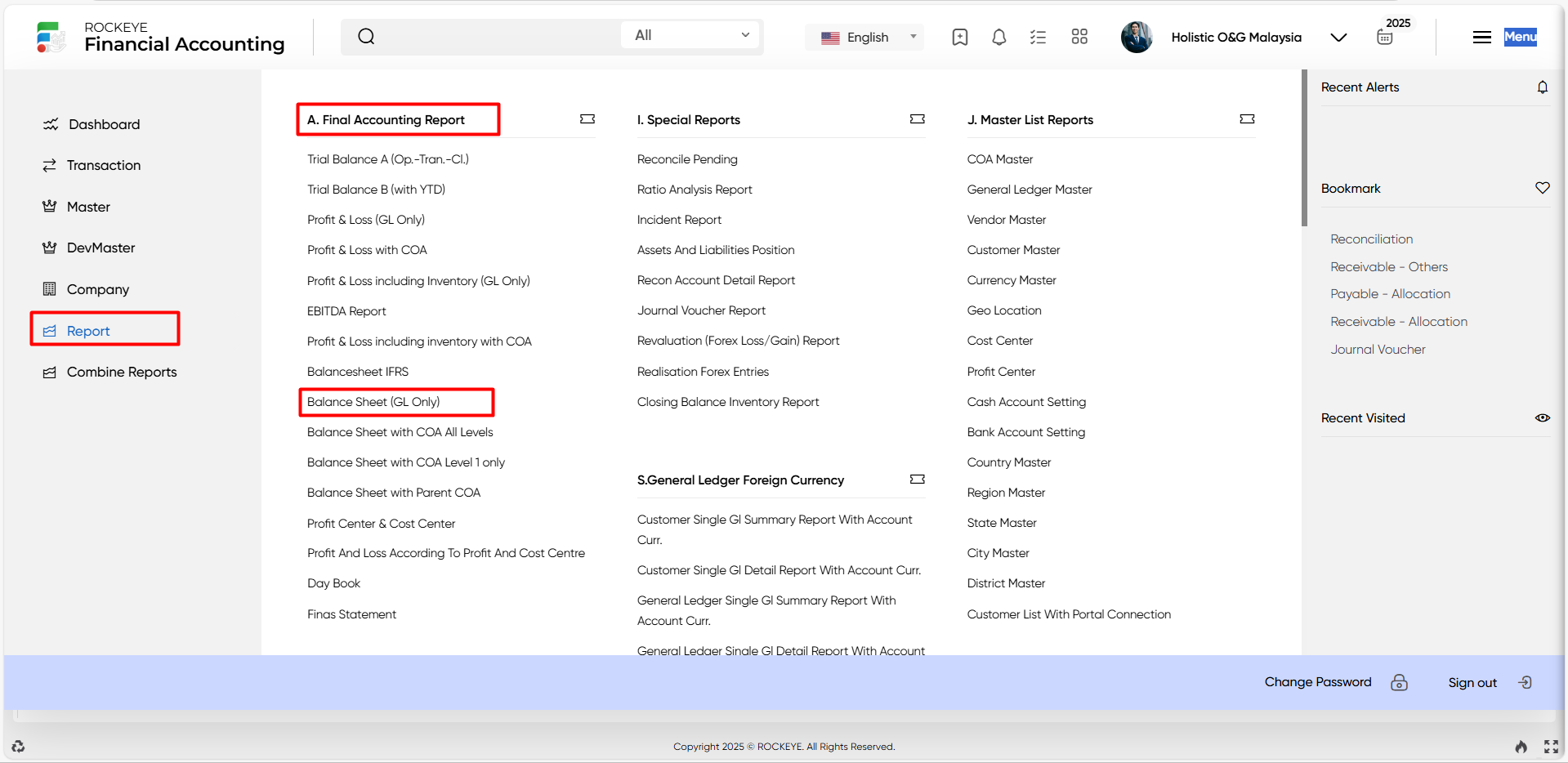
Task: Open Balancesheet IFRS report
Action: (x=358, y=372)
